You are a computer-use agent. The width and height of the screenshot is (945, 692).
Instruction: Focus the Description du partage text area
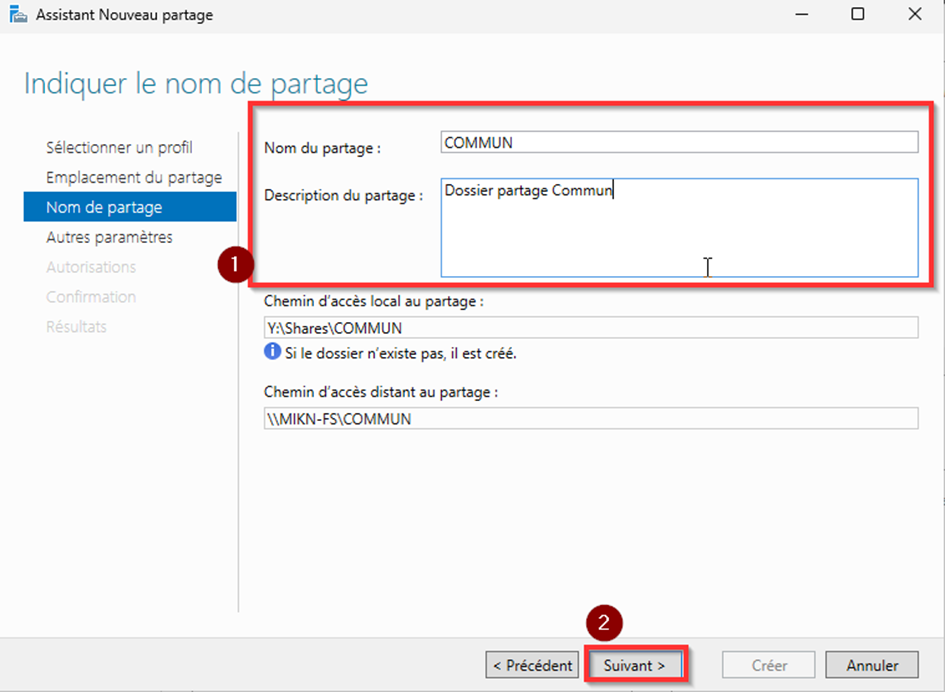tap(679, 227)
